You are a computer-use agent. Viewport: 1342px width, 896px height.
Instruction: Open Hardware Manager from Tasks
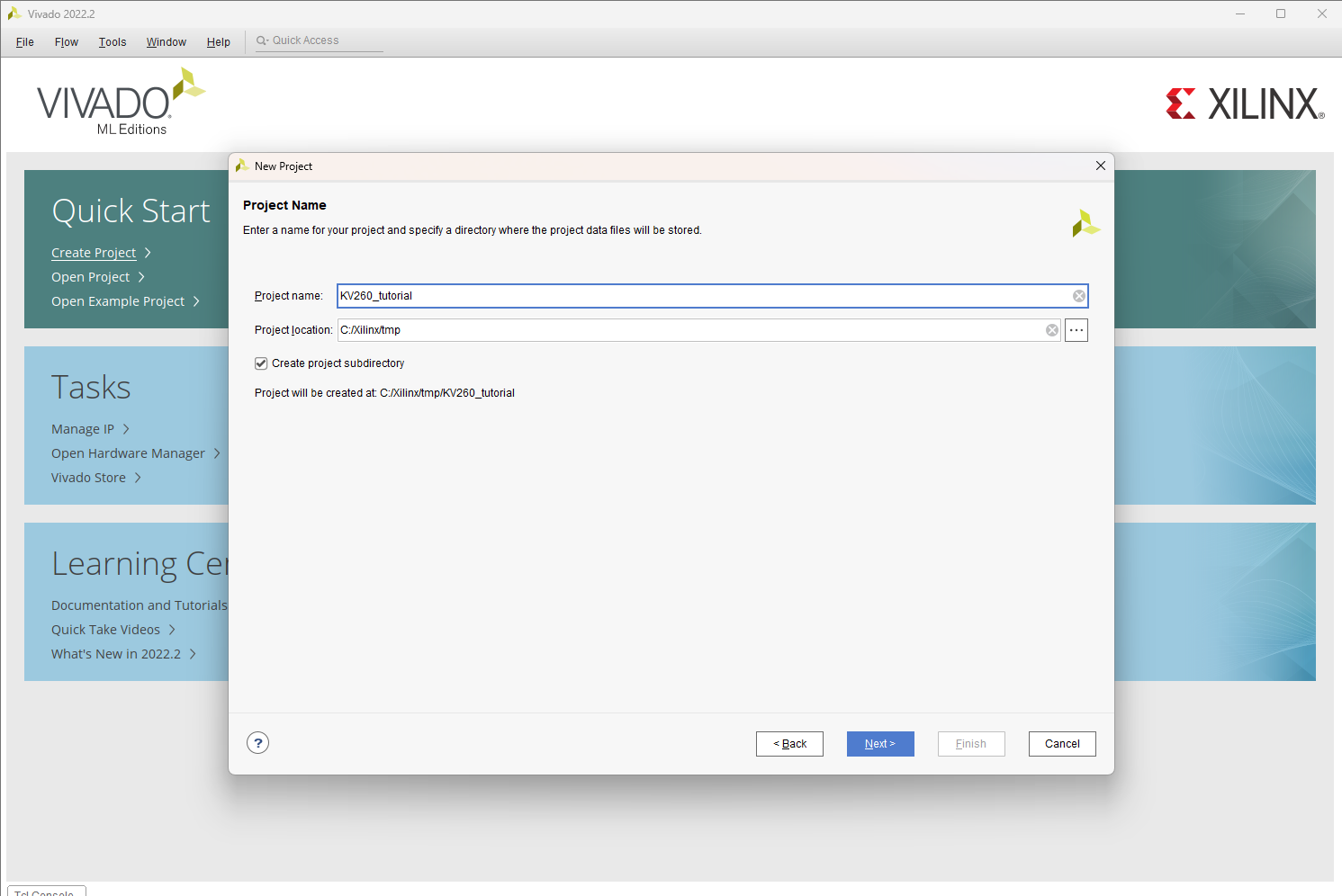(128, 453)
